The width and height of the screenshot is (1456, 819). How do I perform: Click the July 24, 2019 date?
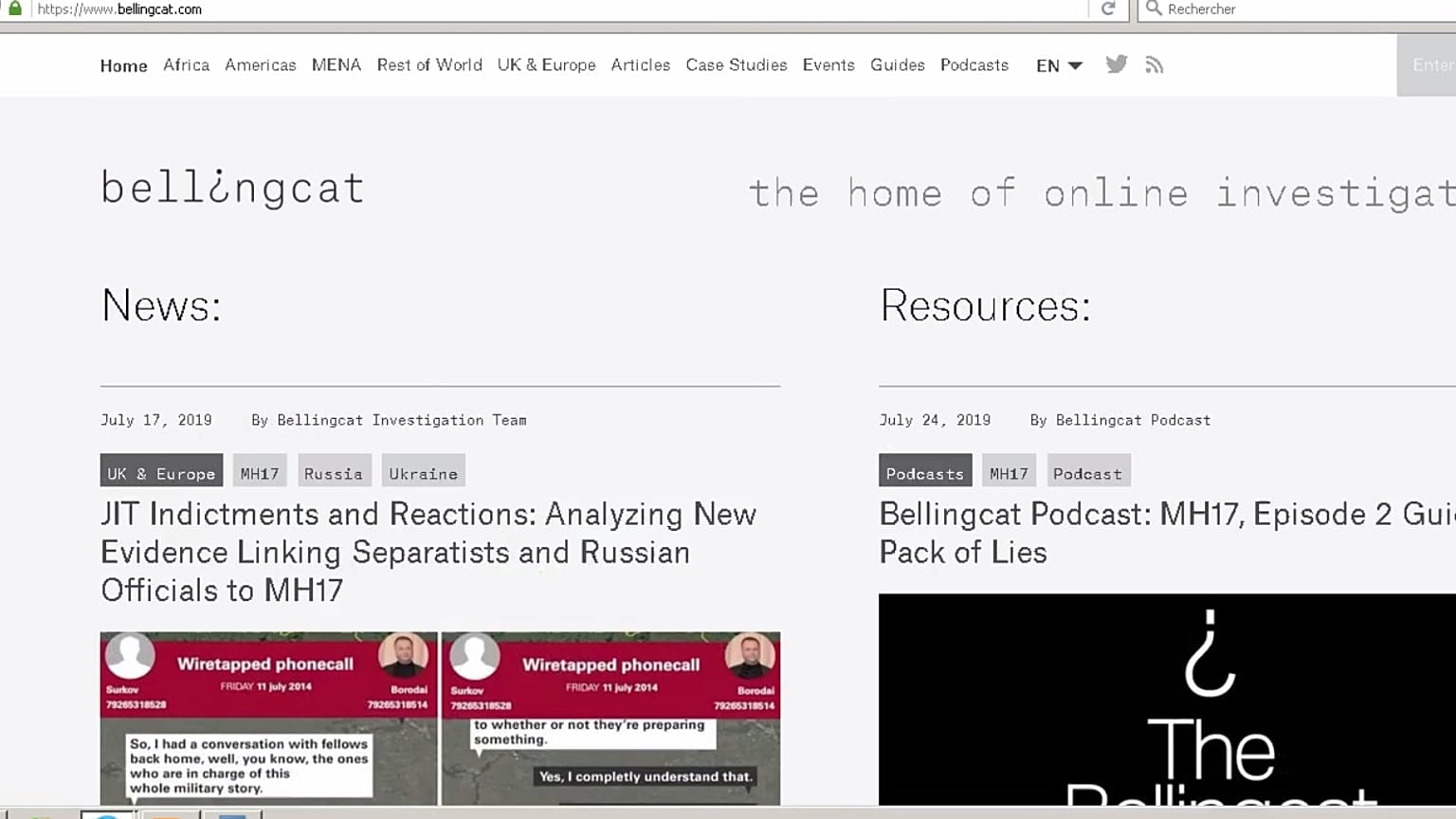pos(935,420)
